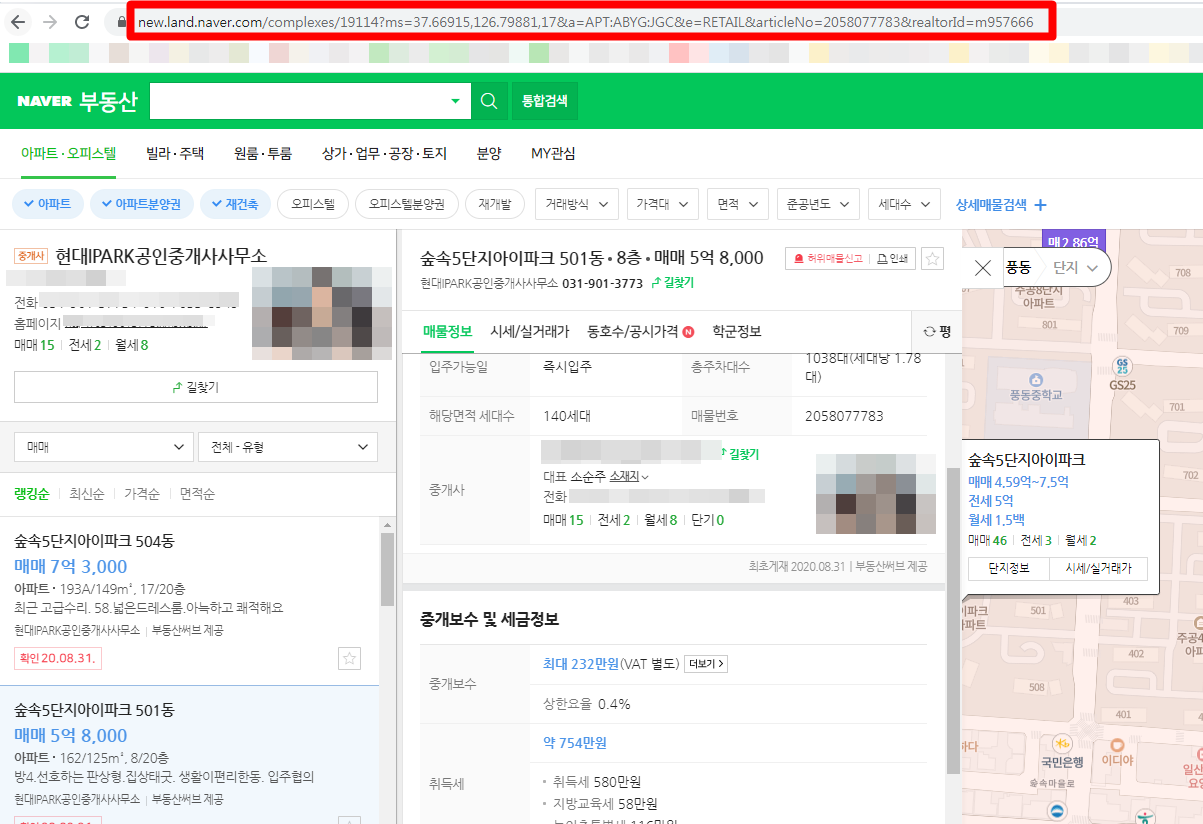Click 상세매물검색 plus link
This screenshot has width=1203, height=824.
coord(1001,204)
